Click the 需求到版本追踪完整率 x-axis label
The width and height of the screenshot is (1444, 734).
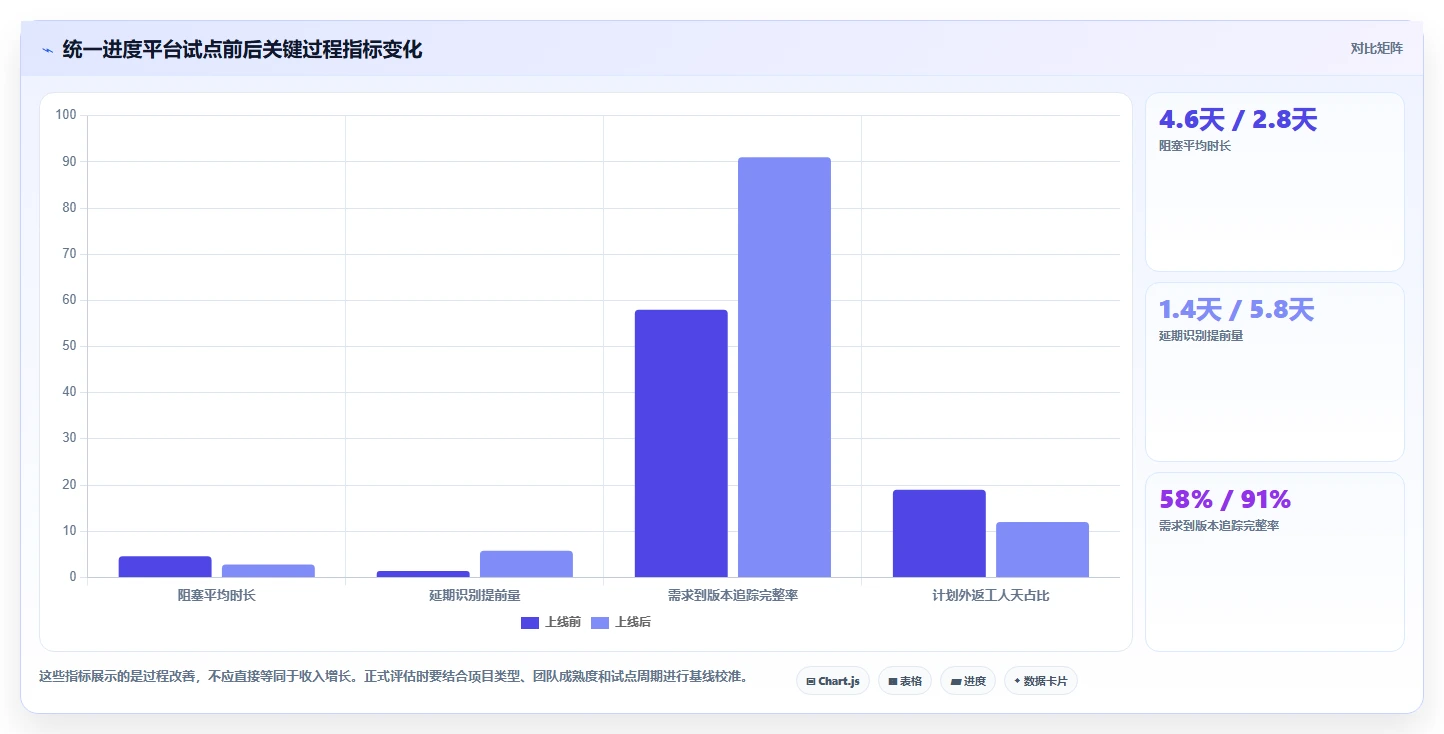(733, 595)
